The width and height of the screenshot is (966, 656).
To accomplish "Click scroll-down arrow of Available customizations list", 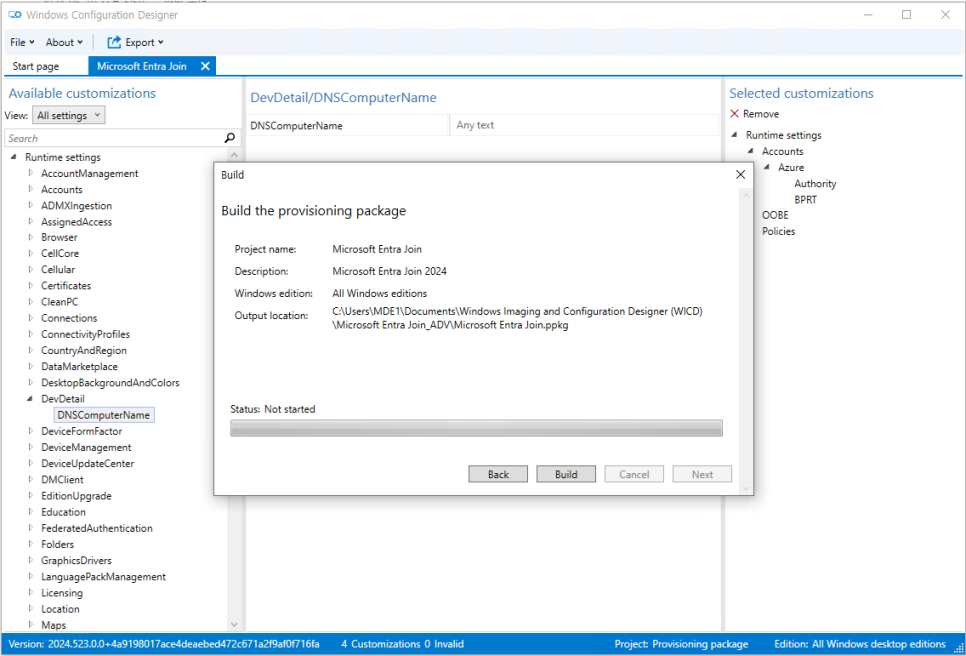I will click(x=234, y=624).
